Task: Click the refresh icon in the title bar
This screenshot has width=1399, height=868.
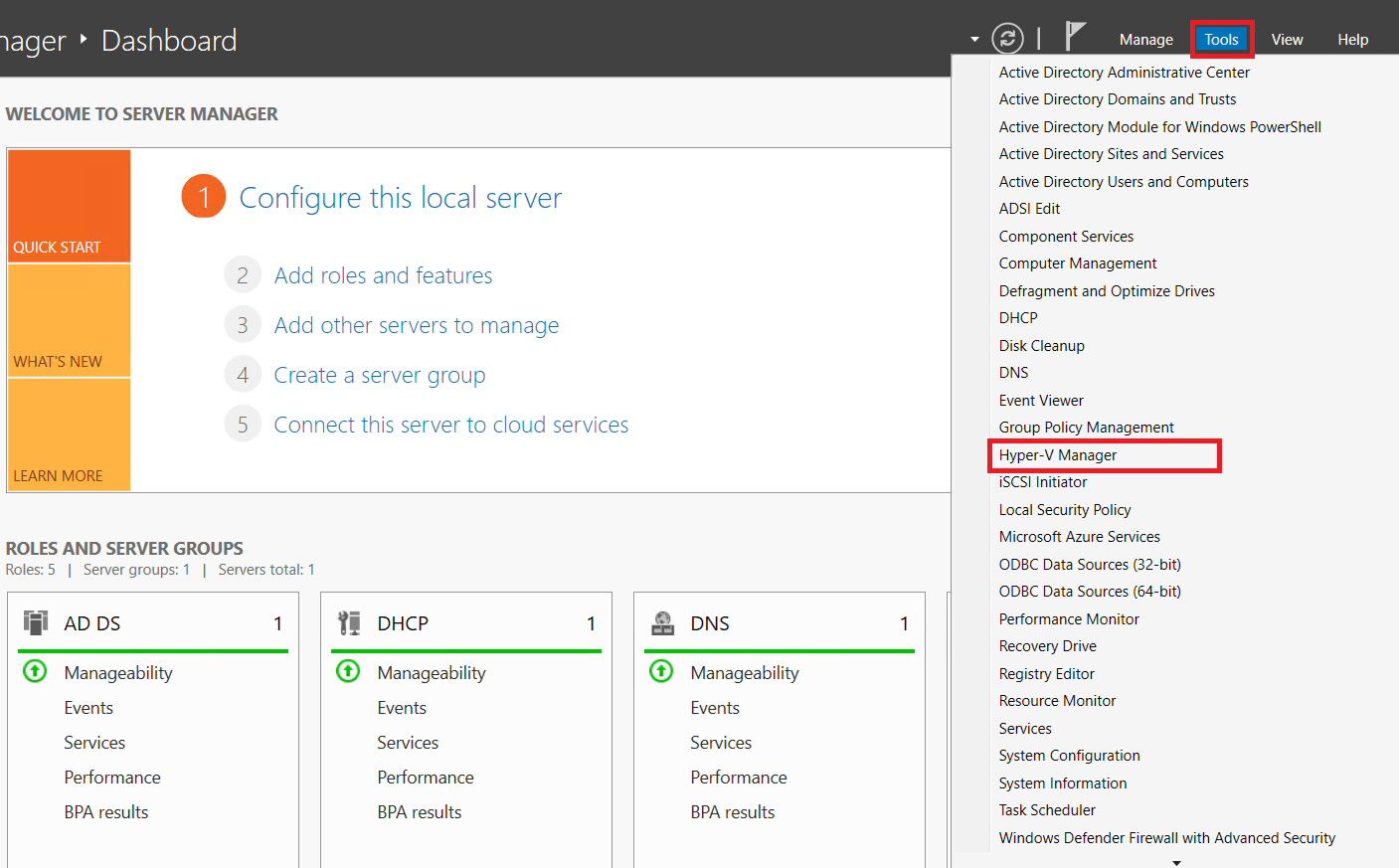Action: tap(1007, 39)
